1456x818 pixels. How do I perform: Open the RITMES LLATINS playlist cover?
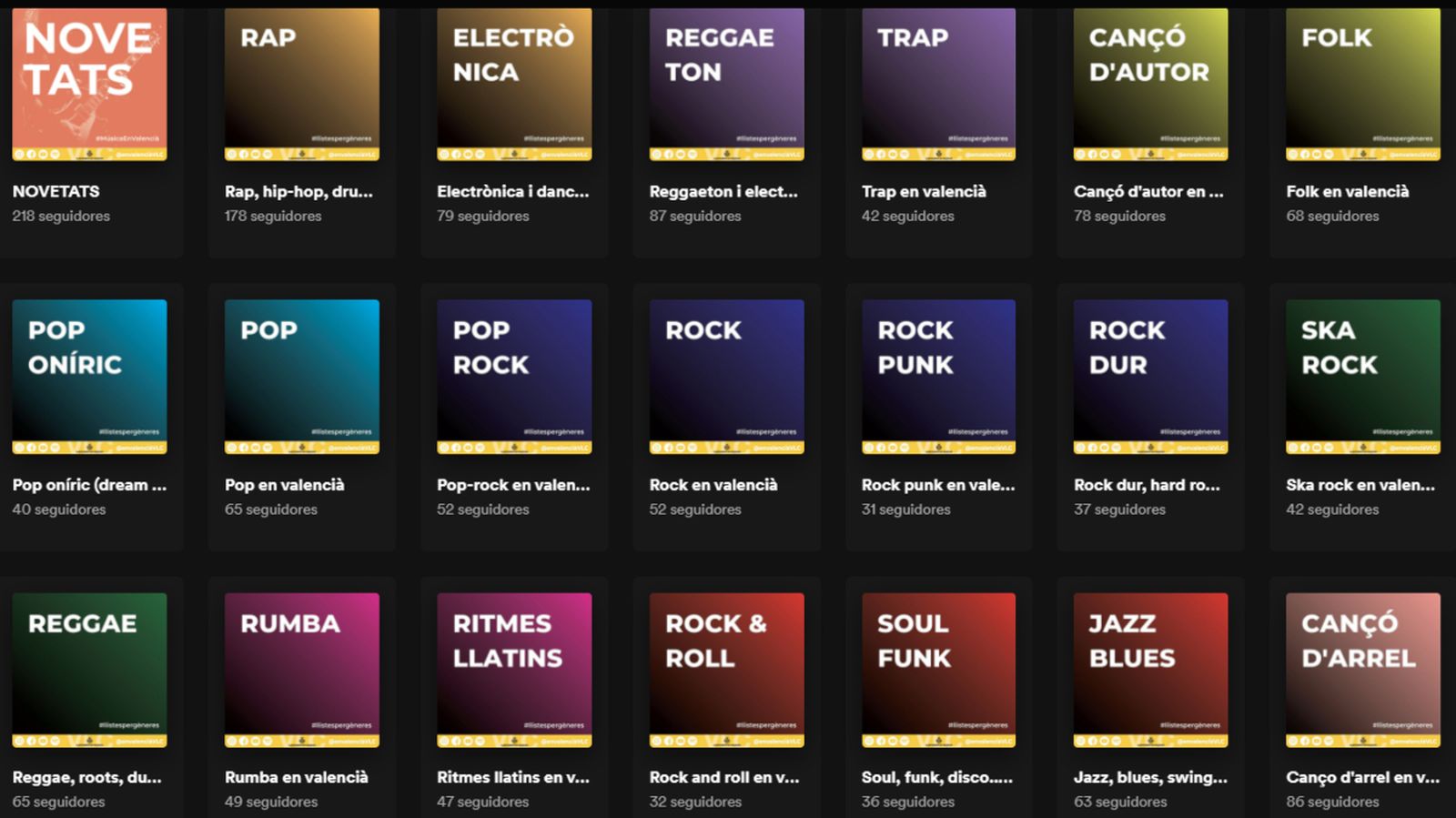pyautogui.click(x=513, y=671)
